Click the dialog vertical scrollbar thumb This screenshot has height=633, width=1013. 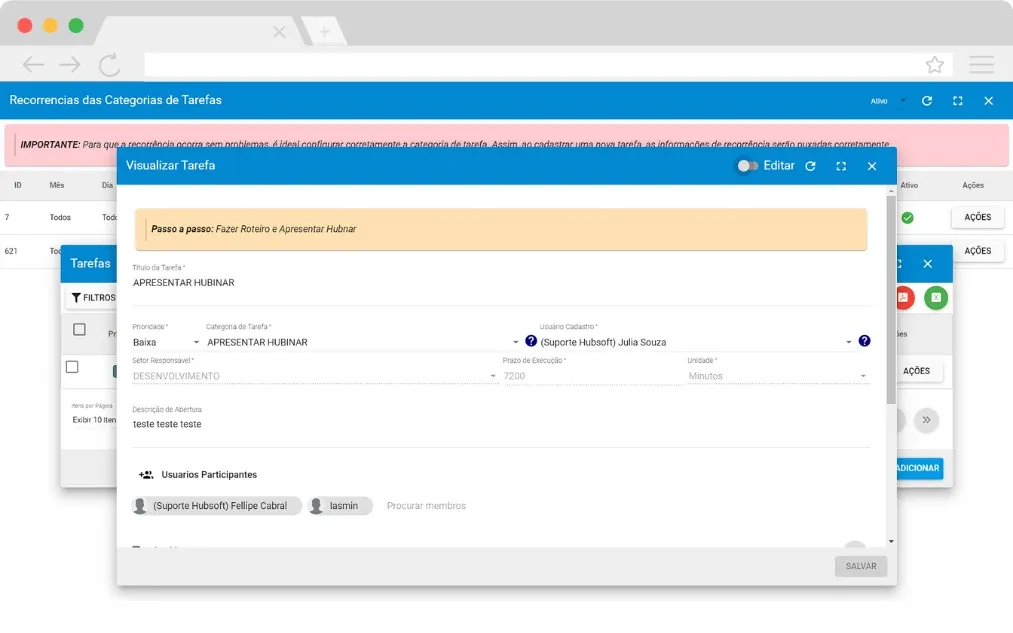891,299
